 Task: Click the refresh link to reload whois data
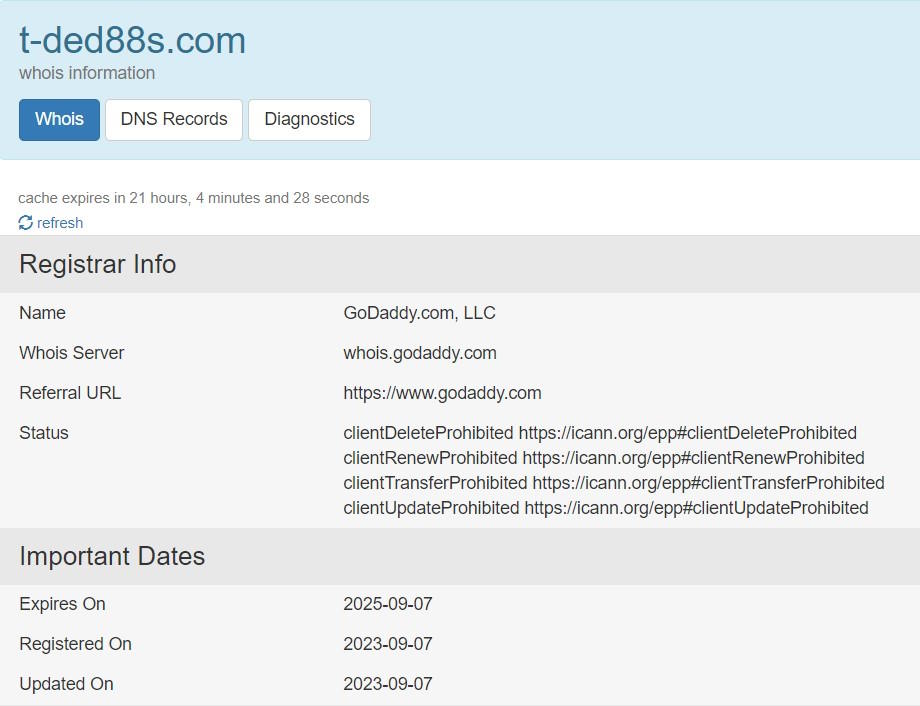60,223
